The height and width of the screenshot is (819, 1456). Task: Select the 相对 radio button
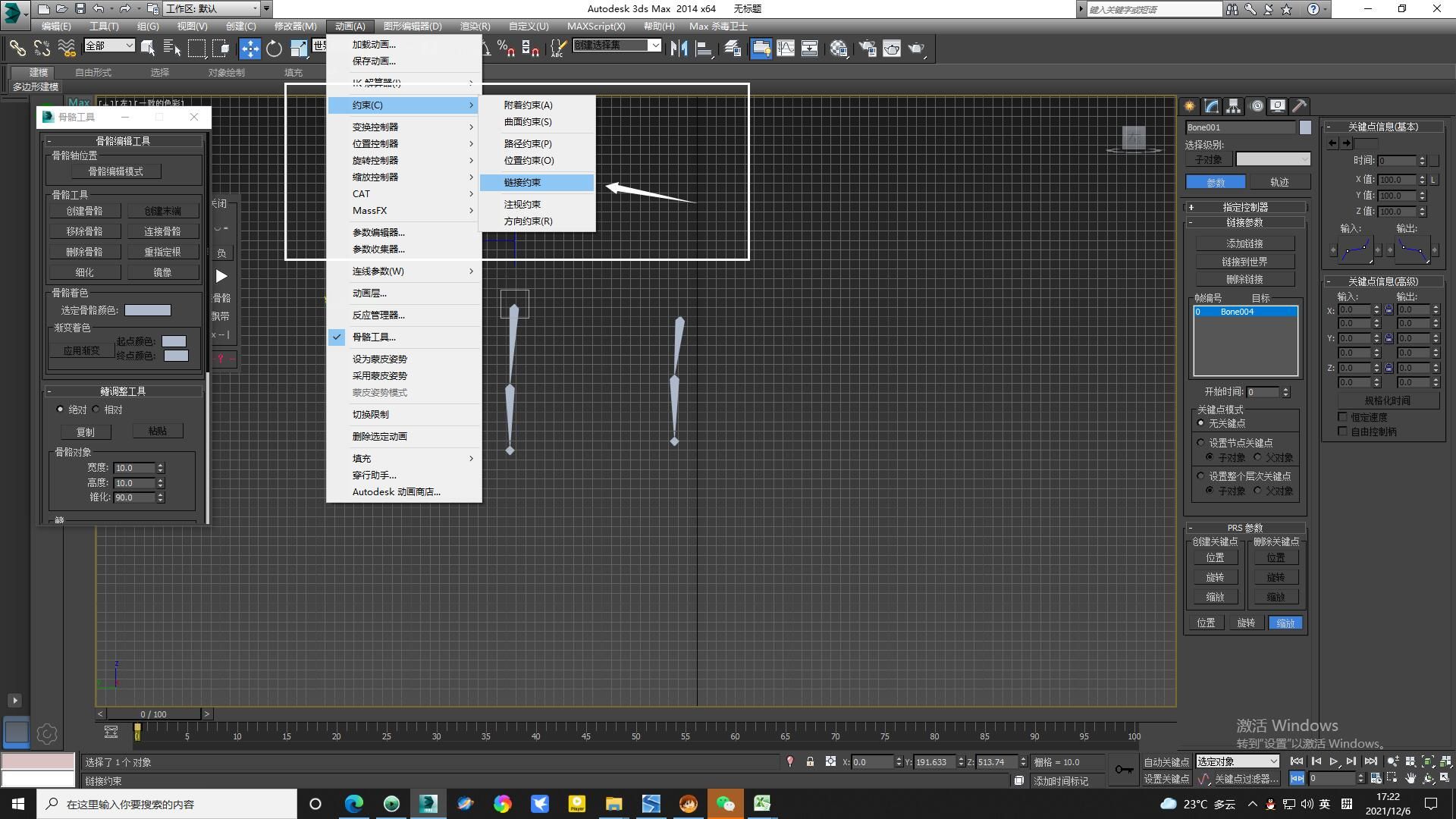point(96,409)
